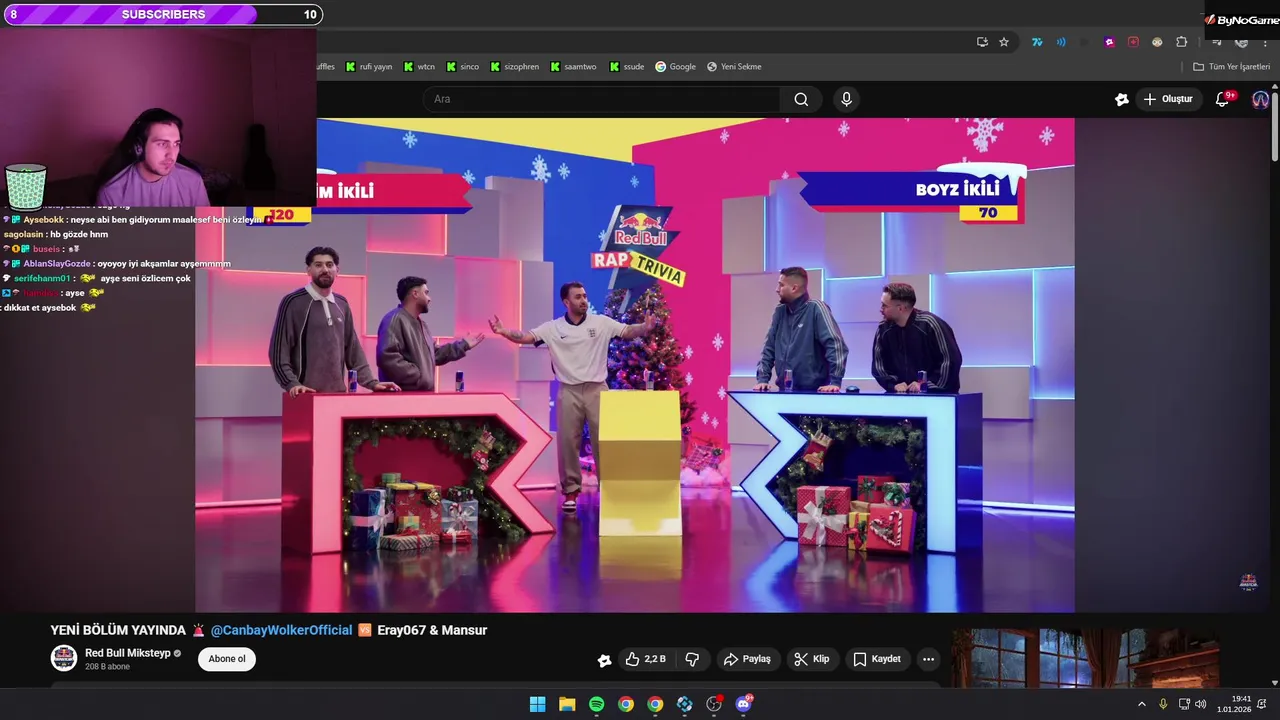Click the Ara search input field
The height and width of the screenshot is (720, 1280).
[x=602, y=99]
